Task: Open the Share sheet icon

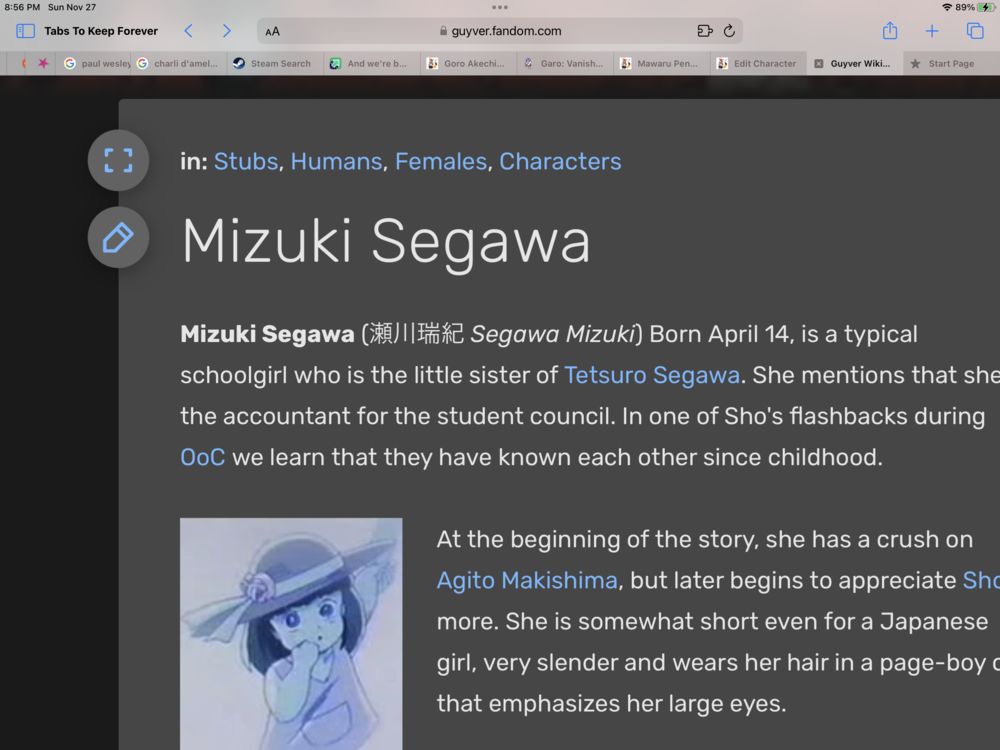Action: pos(890,30)
